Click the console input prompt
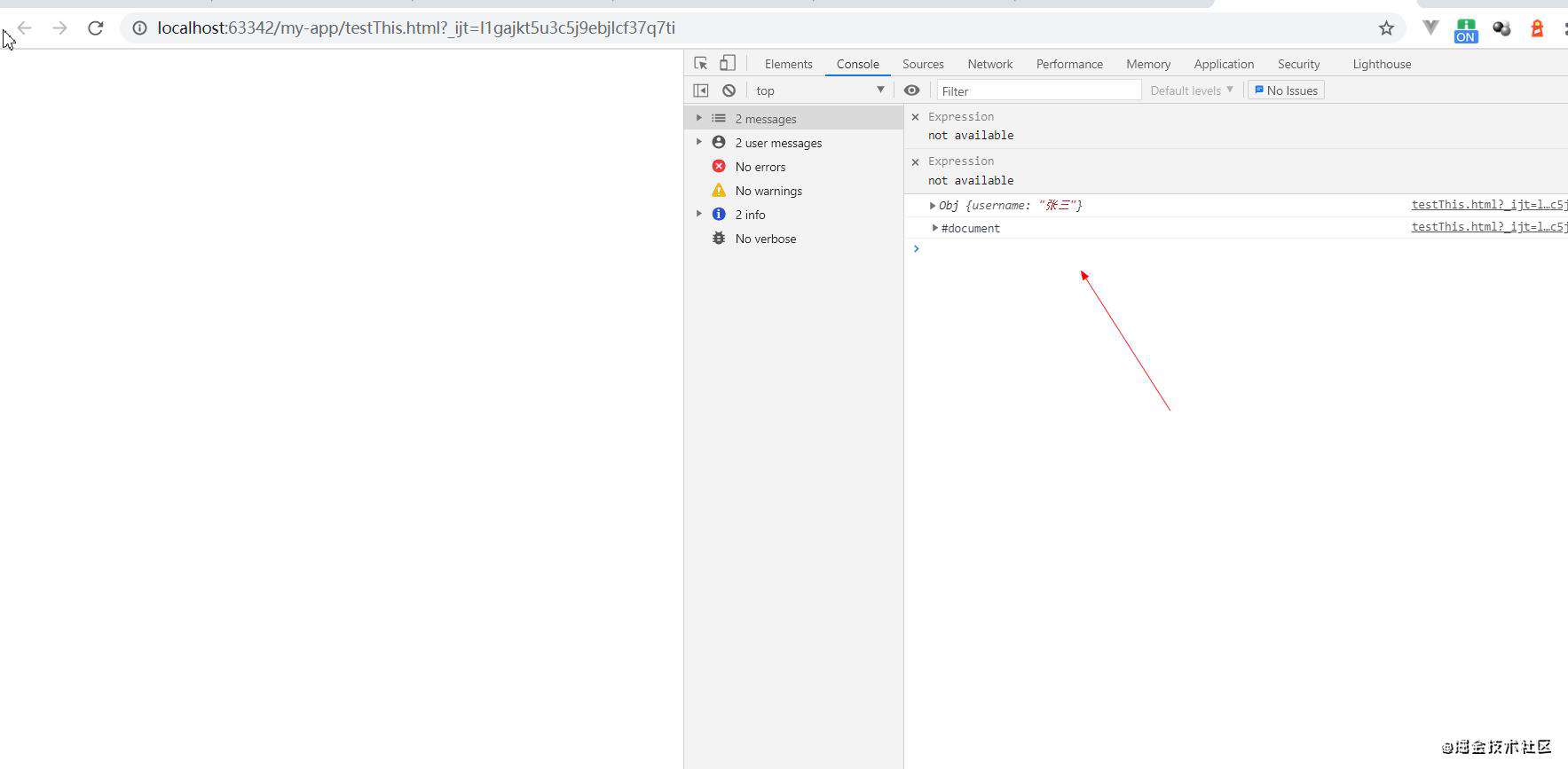1568x769 pixels. pos(1241,248)
